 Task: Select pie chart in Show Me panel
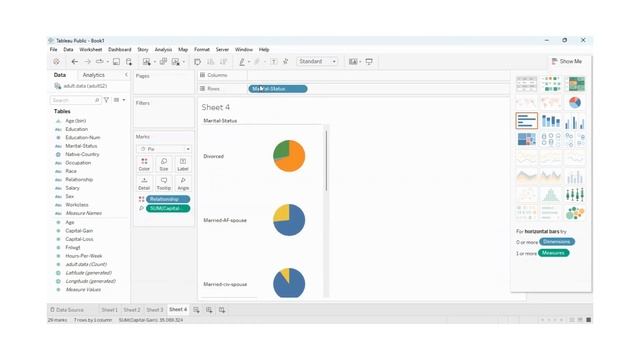pyautogui.click(x=575, y=102)
